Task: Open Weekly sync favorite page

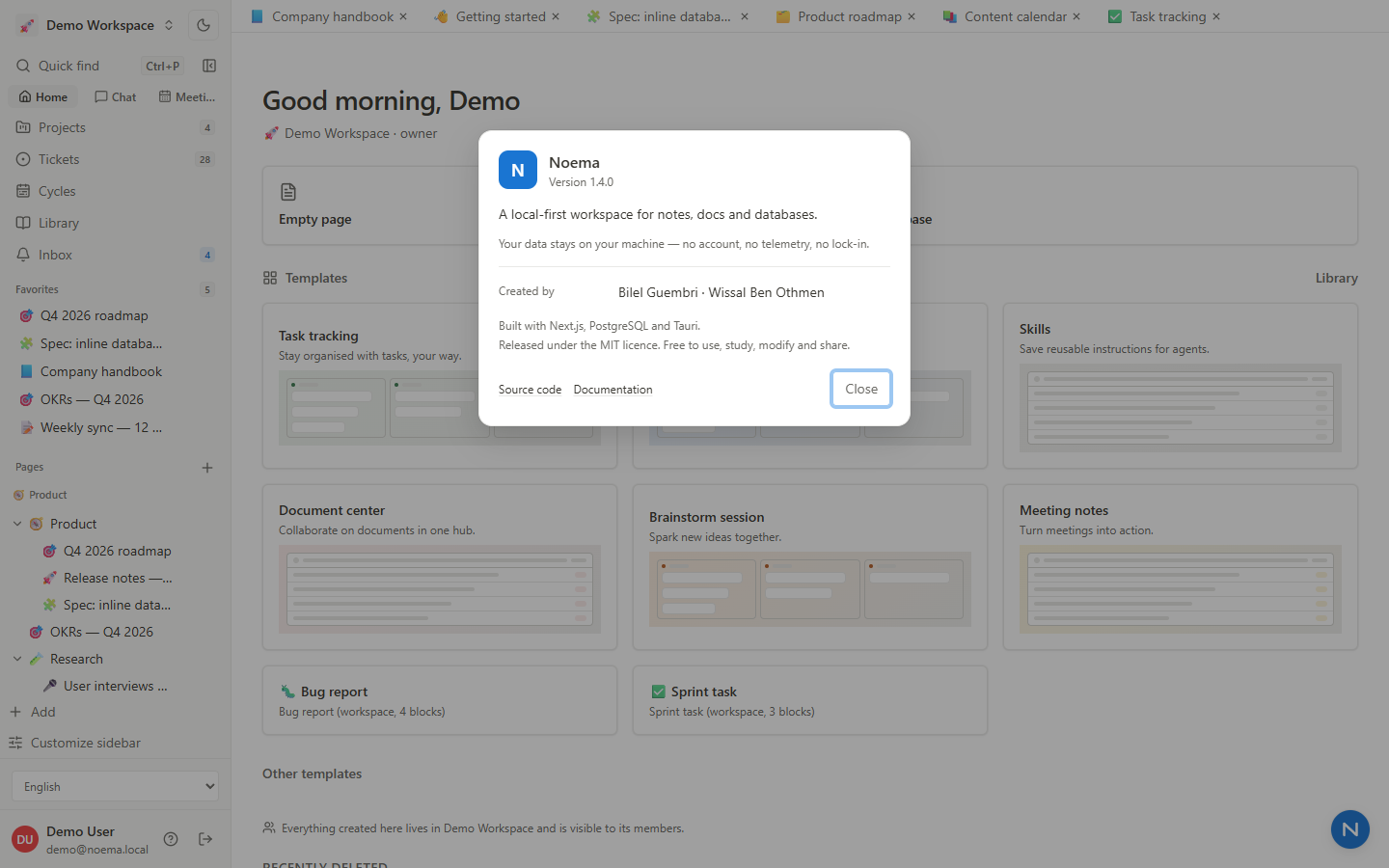Action: click(116, 427)
